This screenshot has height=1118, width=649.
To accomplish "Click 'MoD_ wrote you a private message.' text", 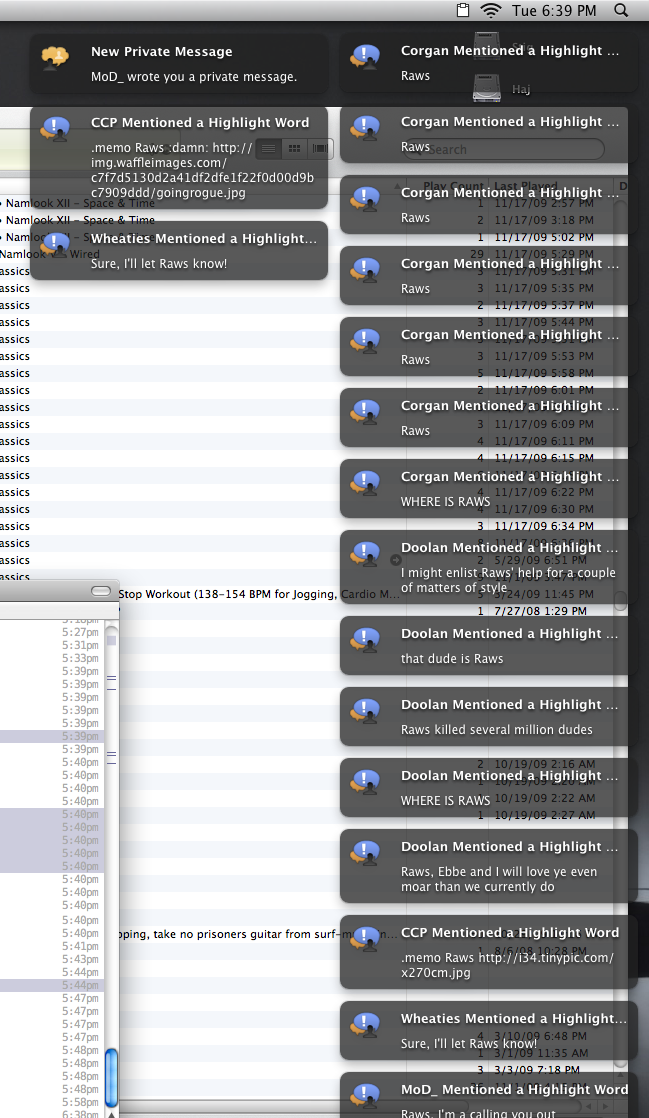I will pyautogui.click(x=194, y=76).
